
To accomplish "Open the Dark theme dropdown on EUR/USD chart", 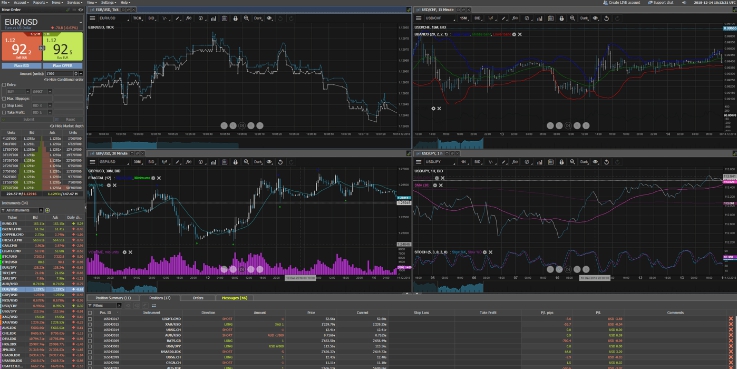I will (258, 18).
